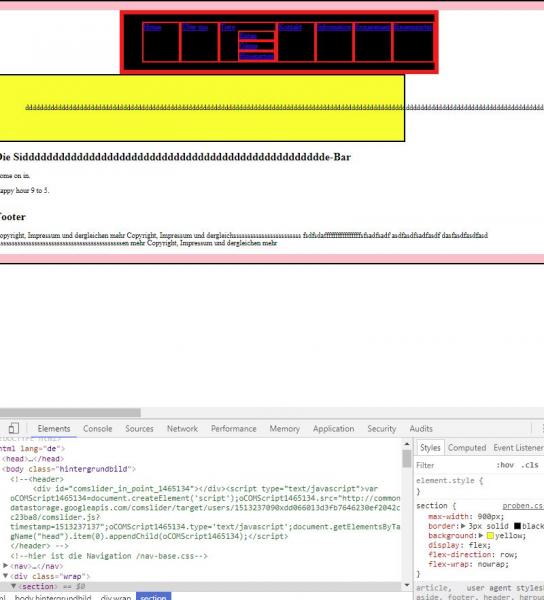Select the body class hintergrundbild row
The width and height of the screenshot is (544, 600).
click(69, 469)
